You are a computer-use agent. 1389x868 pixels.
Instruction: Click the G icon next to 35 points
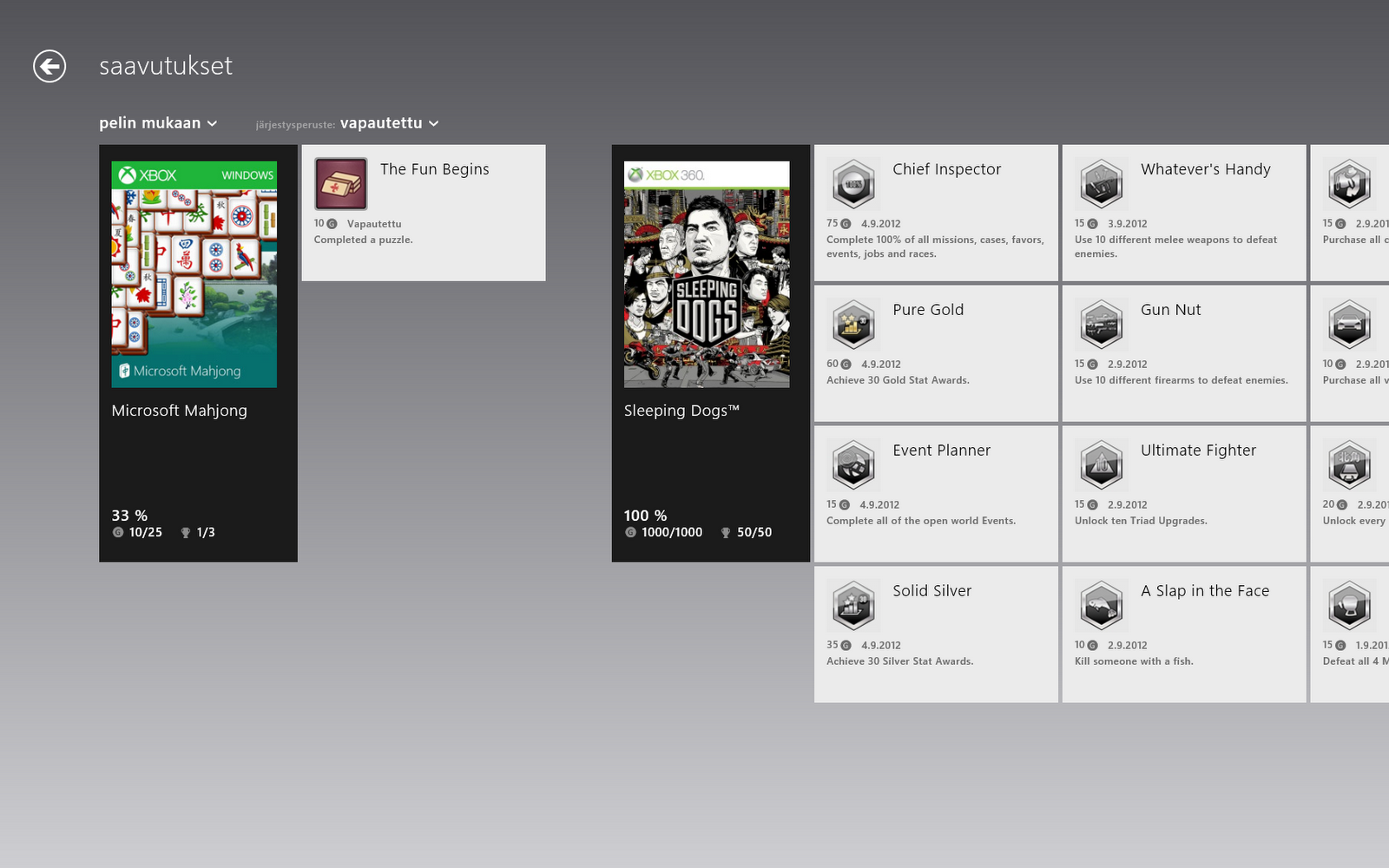pos(846,646)
